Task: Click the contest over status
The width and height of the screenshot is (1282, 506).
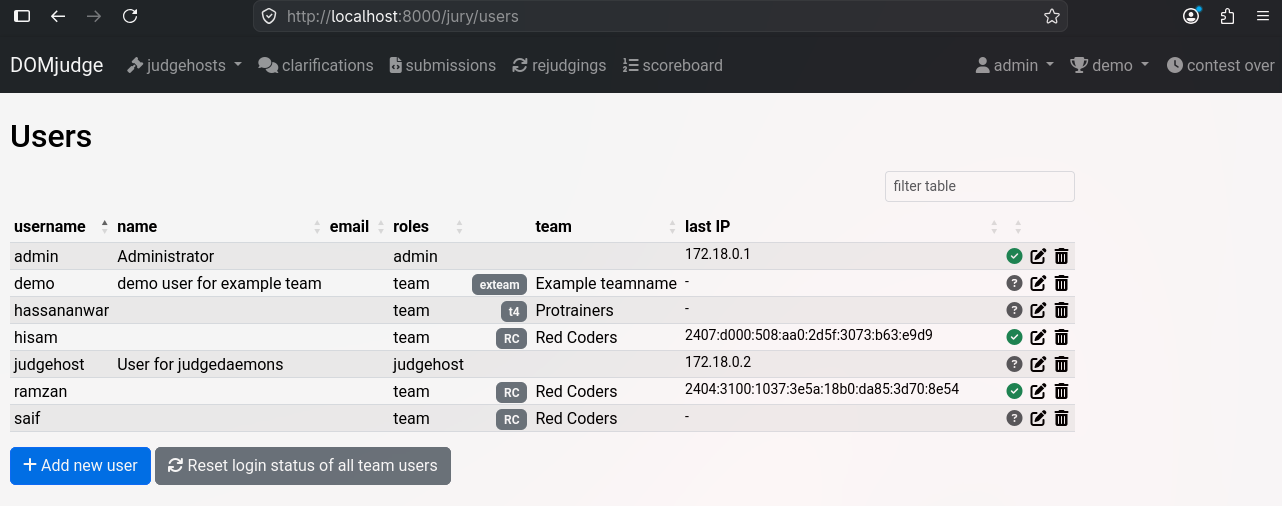Action: (x=1221, y=65)
